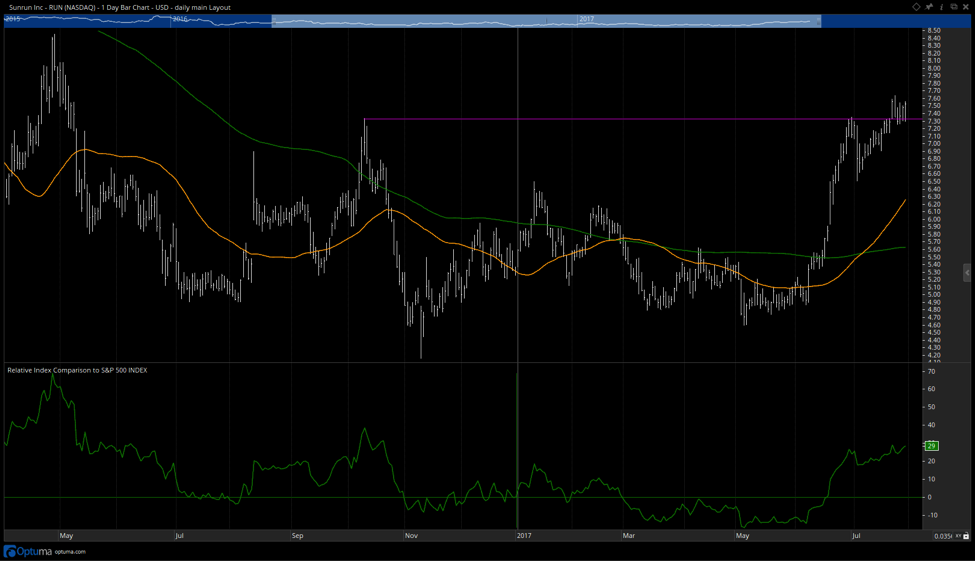975x561 pixels.
Task: Toggle the scale lock padlock icon
Action: click(x=966, y=536)
